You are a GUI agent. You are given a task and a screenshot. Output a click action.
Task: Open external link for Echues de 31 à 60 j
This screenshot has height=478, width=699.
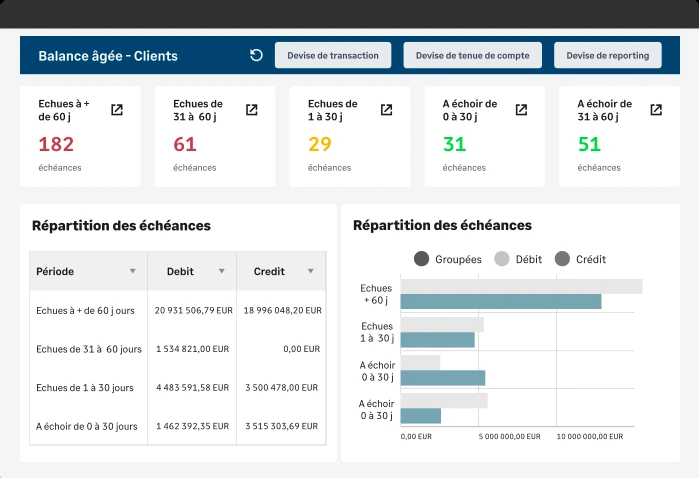click(x=251, y=110)
